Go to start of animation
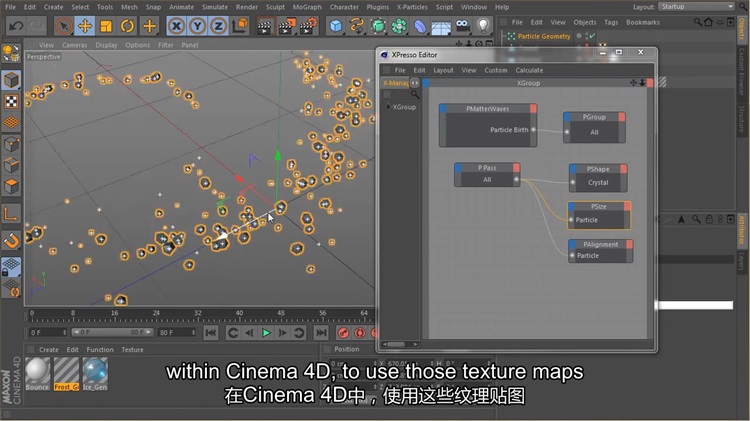 click(211, 332)
